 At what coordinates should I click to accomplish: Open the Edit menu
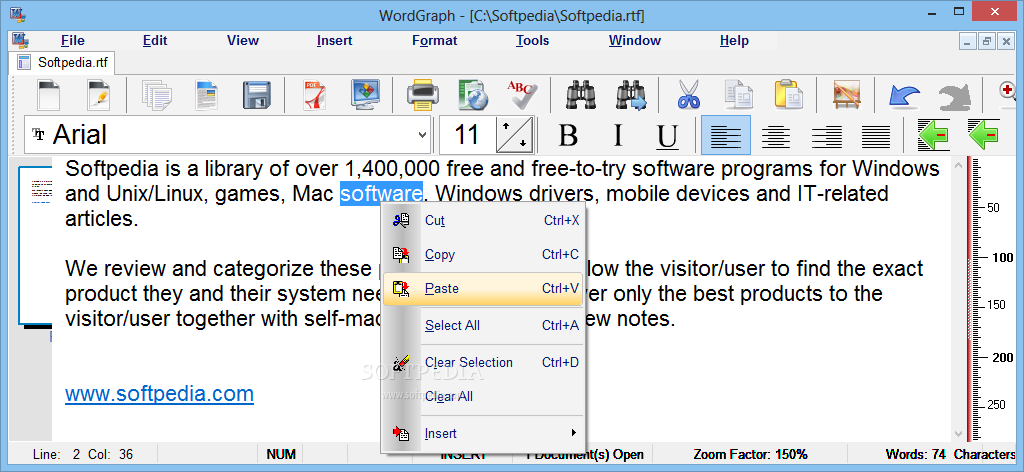coord(155,40)
